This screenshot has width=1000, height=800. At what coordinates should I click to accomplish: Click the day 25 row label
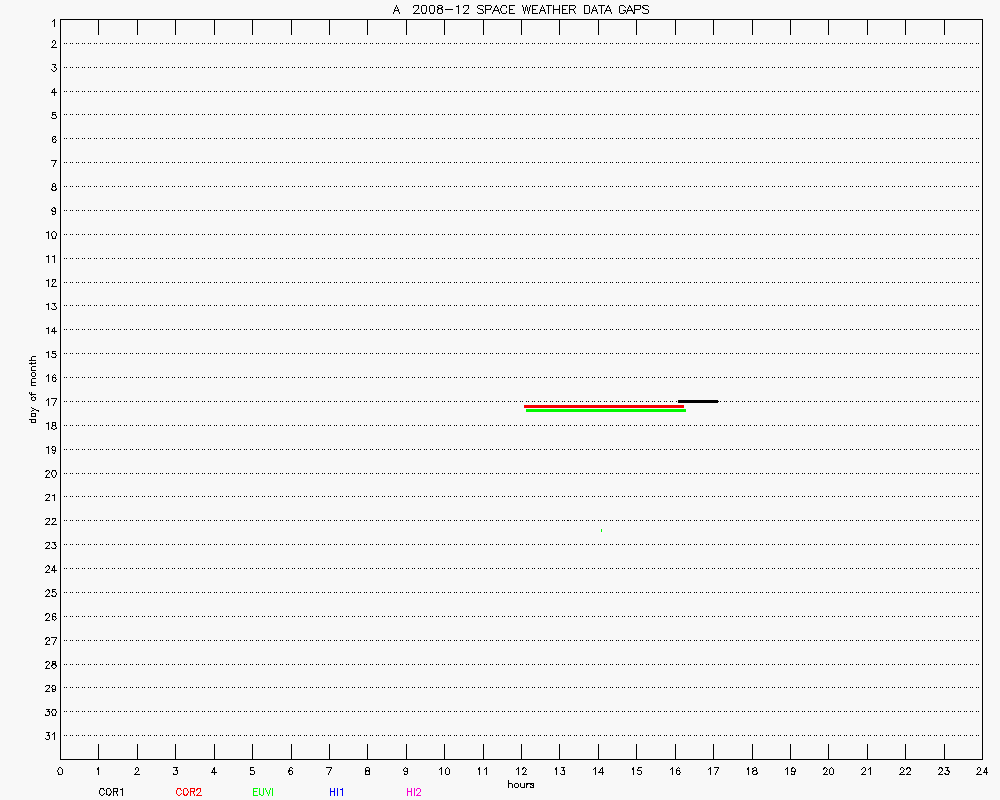click(x=49, y=593)
